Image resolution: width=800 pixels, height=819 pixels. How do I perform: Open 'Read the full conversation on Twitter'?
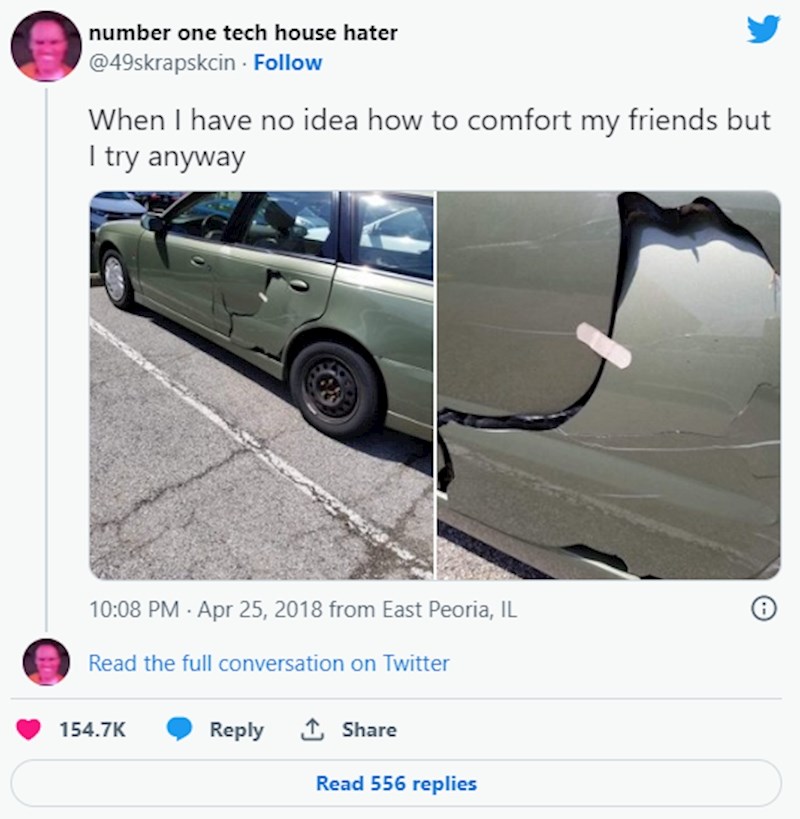268,663
